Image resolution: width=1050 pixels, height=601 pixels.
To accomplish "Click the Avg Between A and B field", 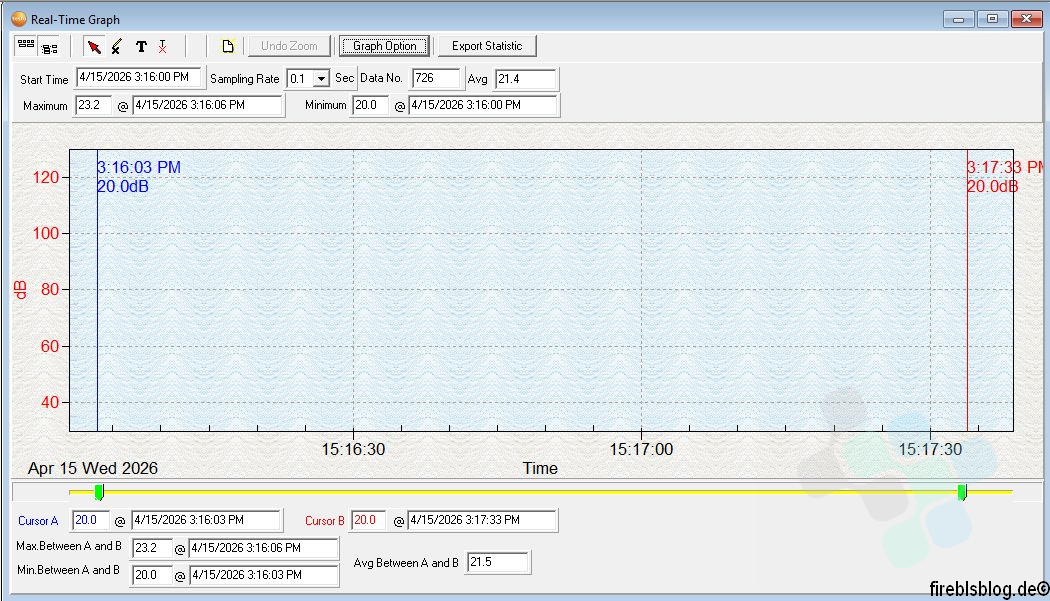I will (x=498, y=562).
